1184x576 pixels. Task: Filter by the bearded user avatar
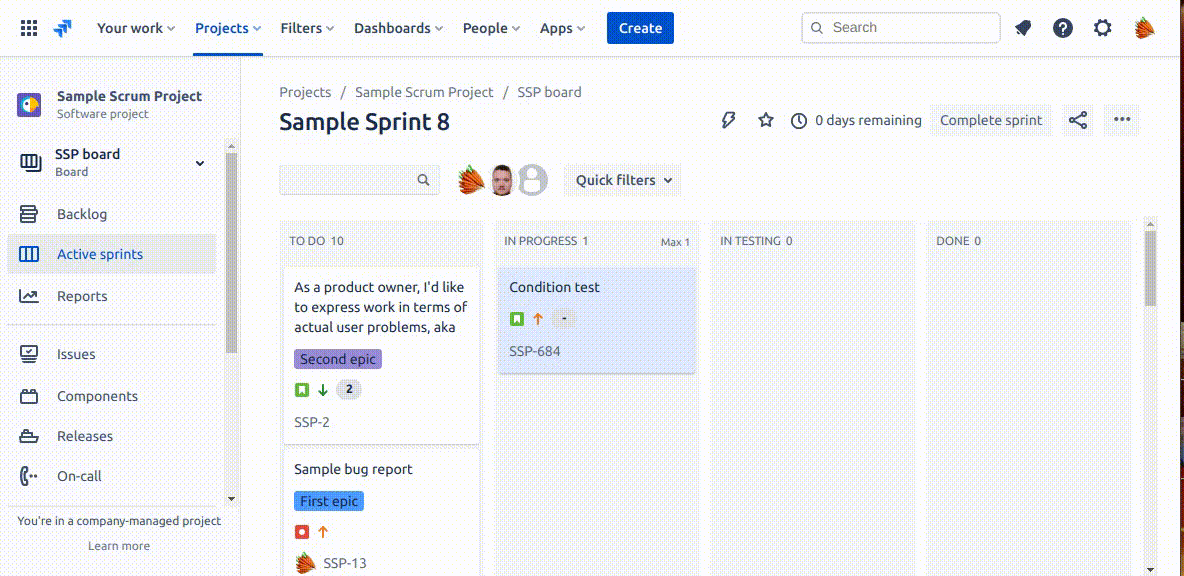502,180
